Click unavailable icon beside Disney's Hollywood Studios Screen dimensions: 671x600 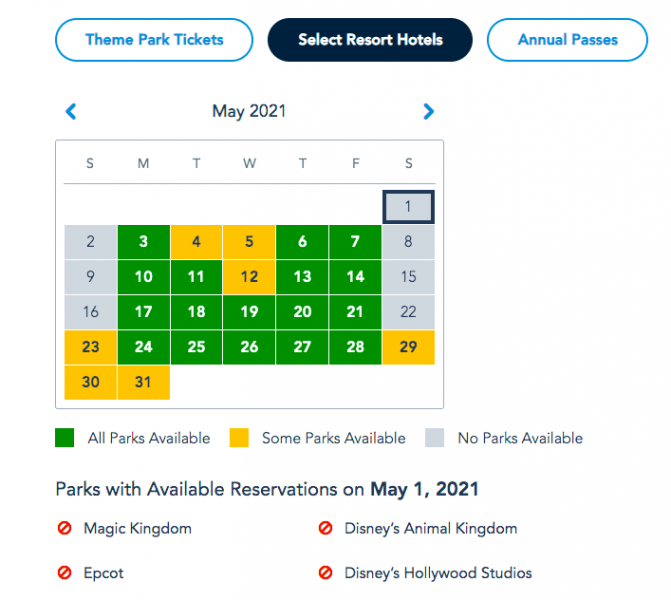325,573
